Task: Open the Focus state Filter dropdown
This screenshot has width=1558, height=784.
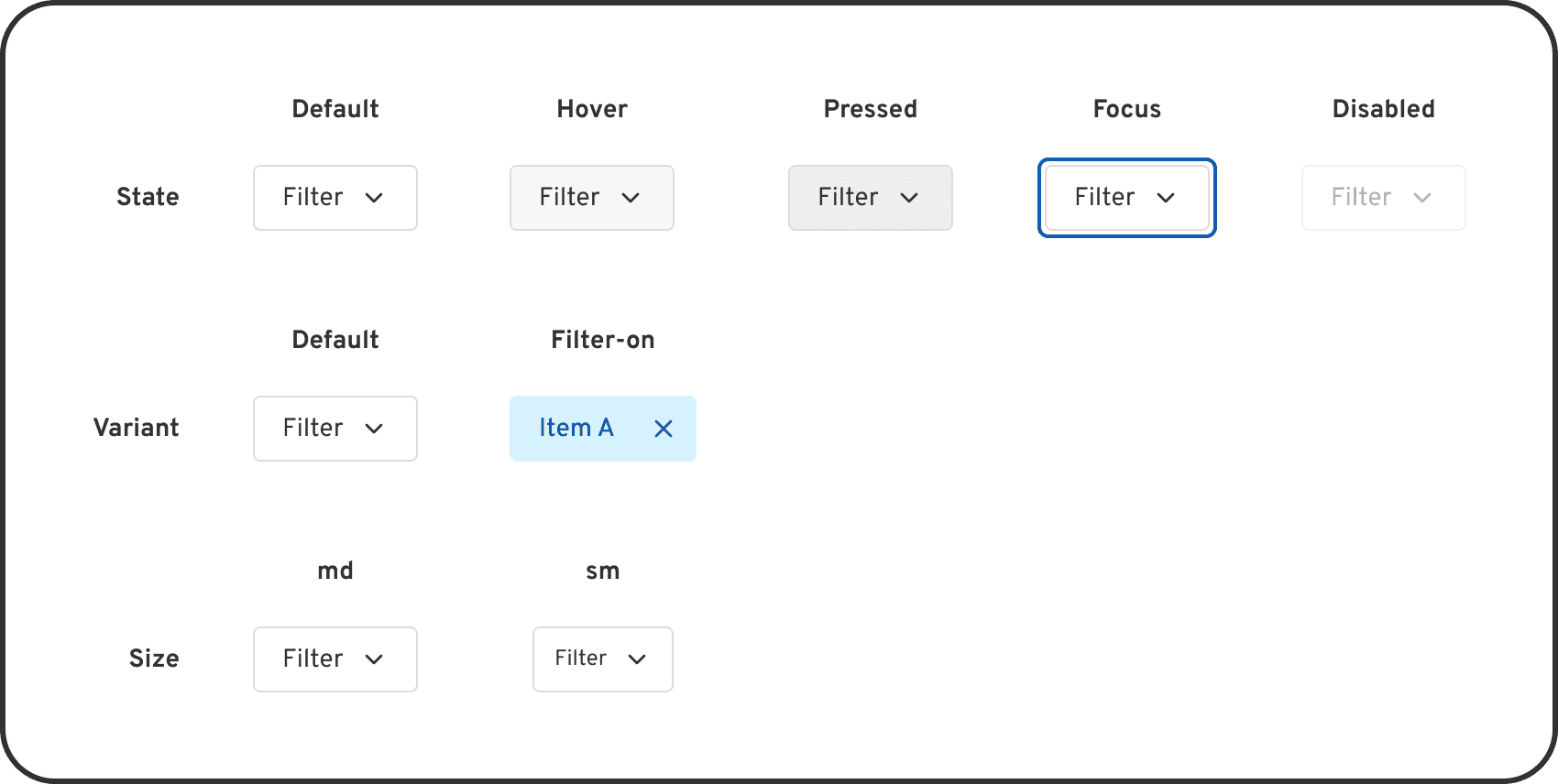Action: [x=1126, y=198]
